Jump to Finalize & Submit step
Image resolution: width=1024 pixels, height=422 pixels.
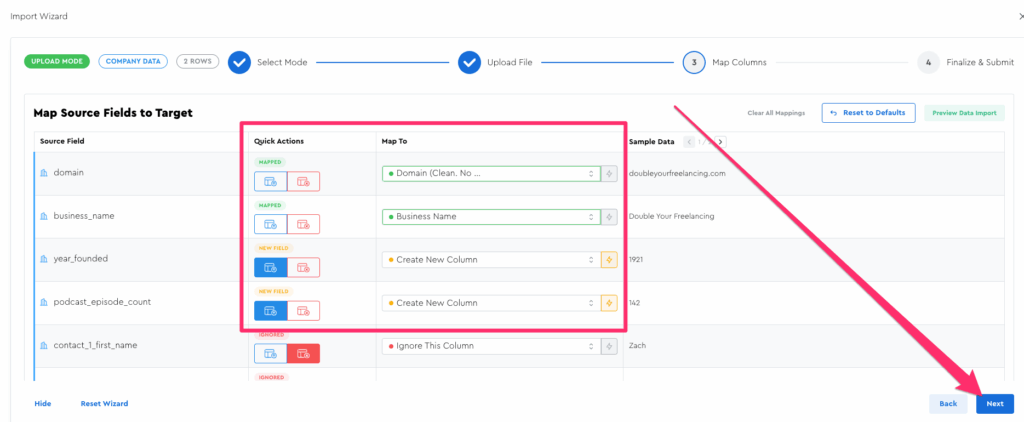click(929, 62)
